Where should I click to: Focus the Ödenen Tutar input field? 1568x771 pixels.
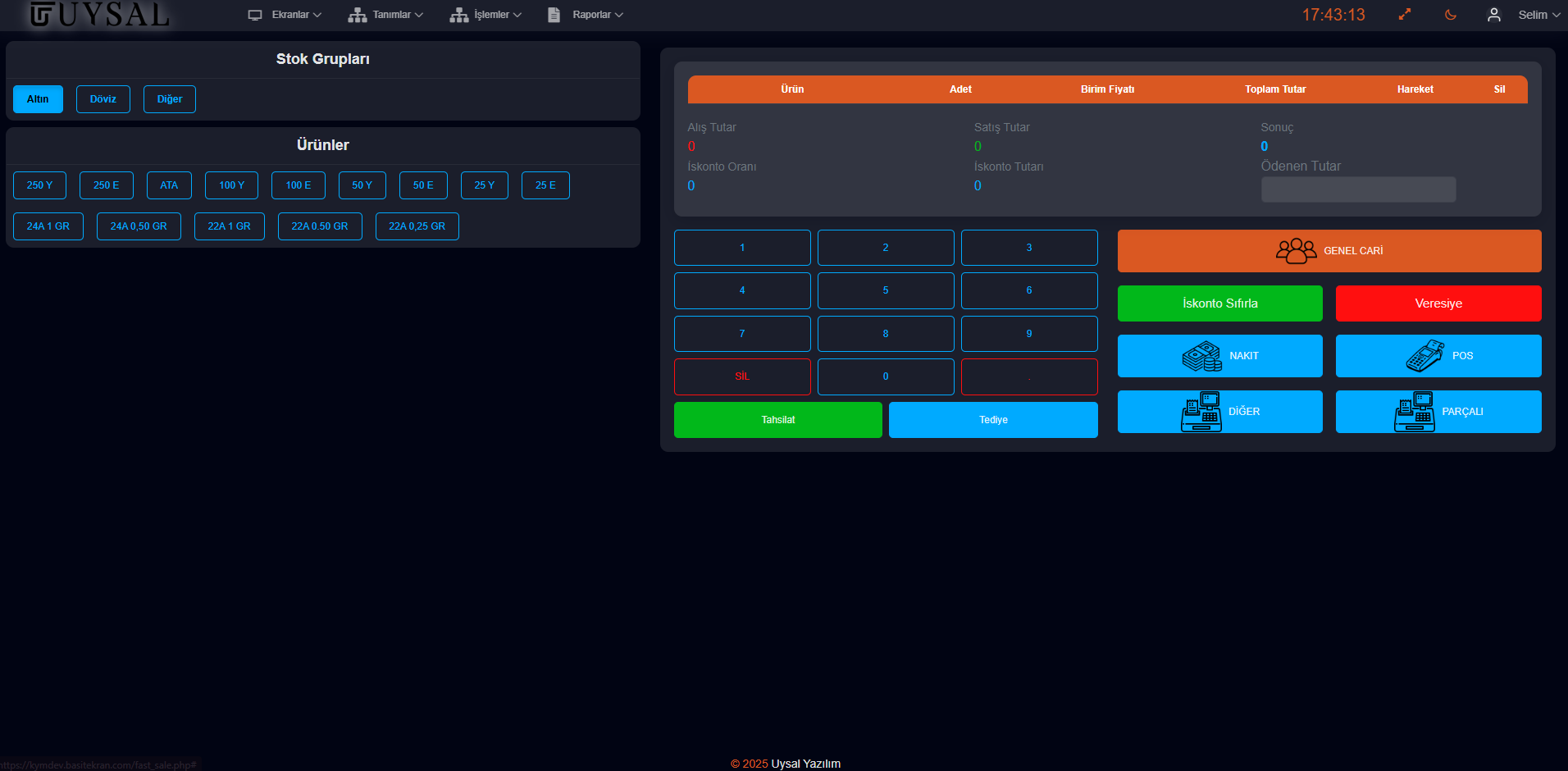coord(1358,189)
